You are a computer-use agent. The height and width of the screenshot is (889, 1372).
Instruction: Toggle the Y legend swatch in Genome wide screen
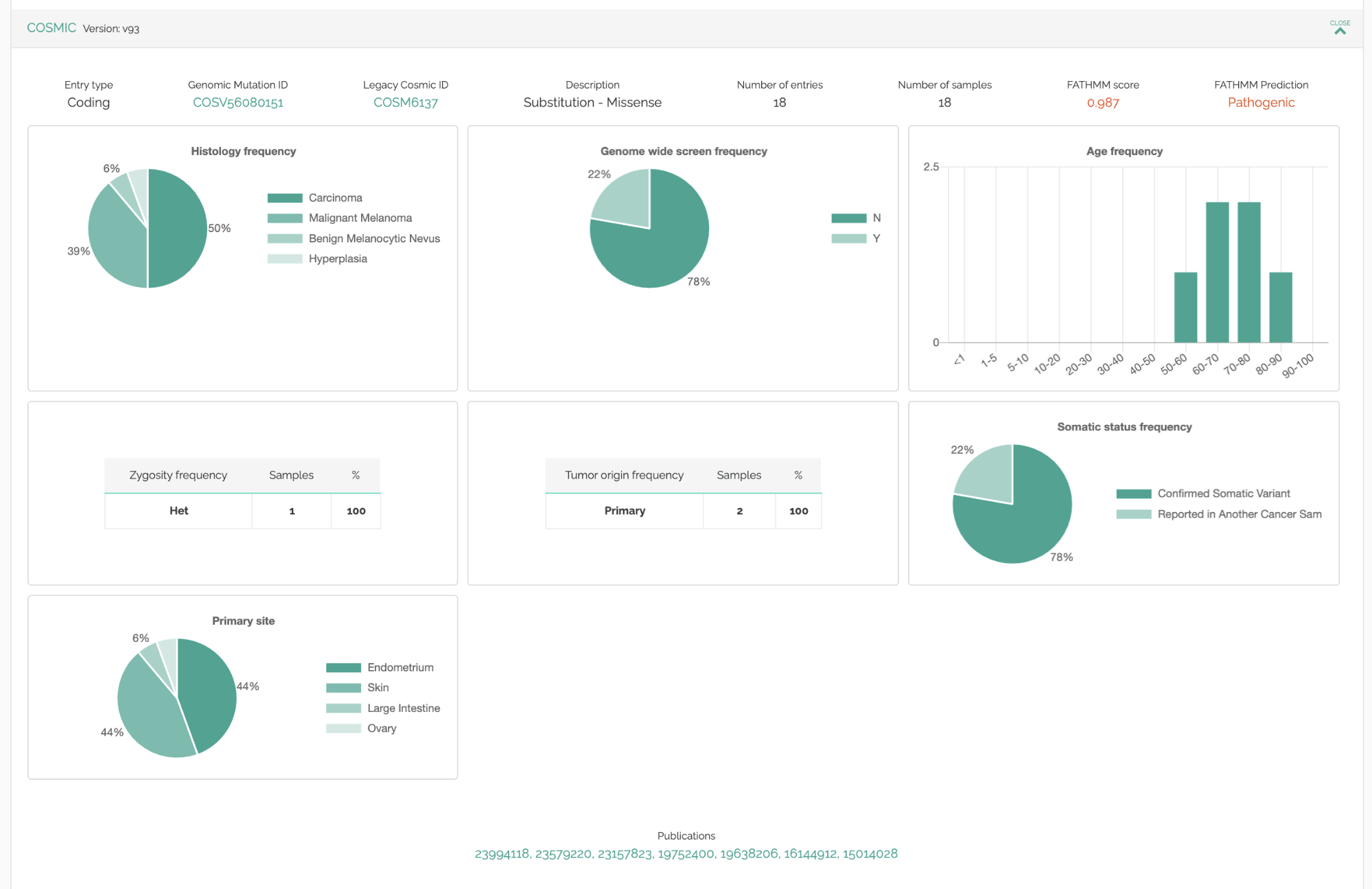click(x=848, y=238)
